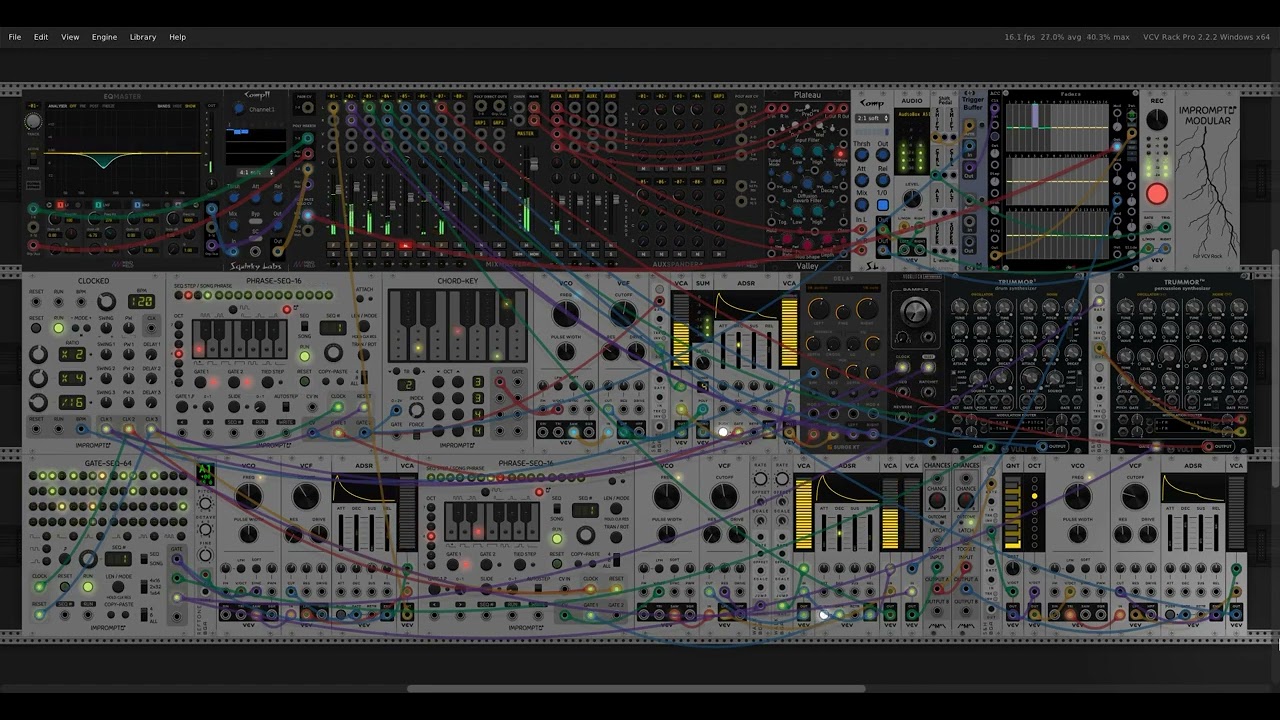Flip the FORCE switch on CHORD-KEY
The image size is (1280, 720).
pyautogui.click(x=416, y=434)
